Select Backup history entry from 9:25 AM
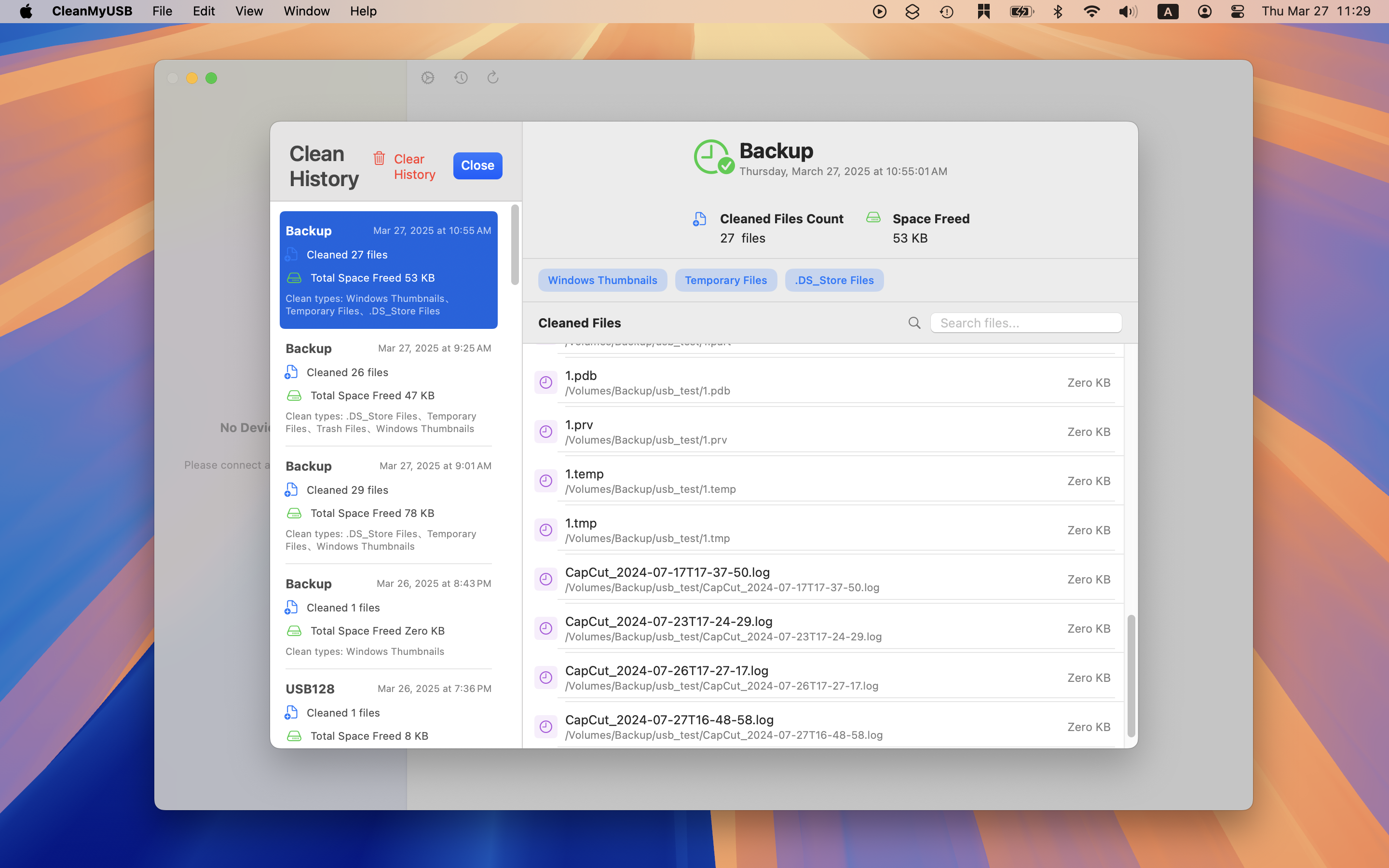This screenshot has height=868, width=1389. point(389,388)
